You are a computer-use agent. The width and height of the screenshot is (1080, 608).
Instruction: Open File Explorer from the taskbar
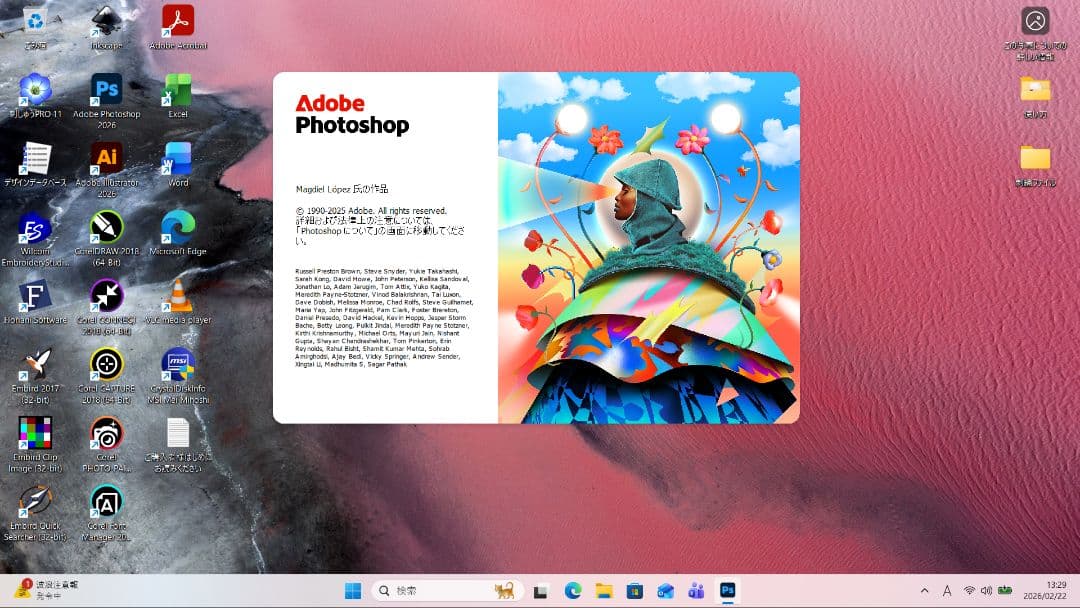pyautogui.click(x=603, y=591)
